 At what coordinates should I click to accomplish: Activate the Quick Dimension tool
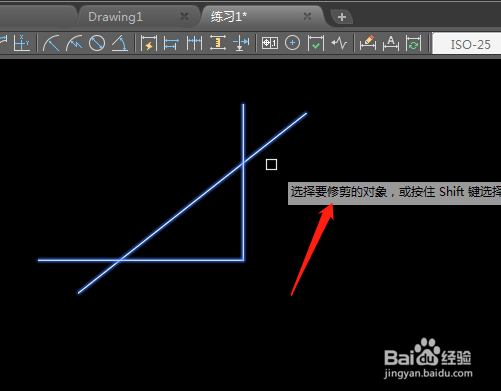tap(149, 43)
